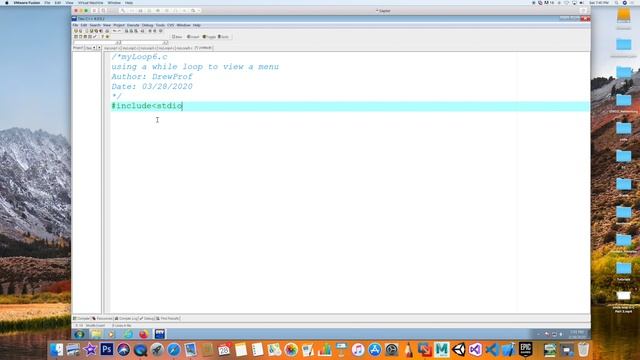Click the Dev-C++ taskbar button
The height and width of the screenshot is (360, 640).
[160, 334]
